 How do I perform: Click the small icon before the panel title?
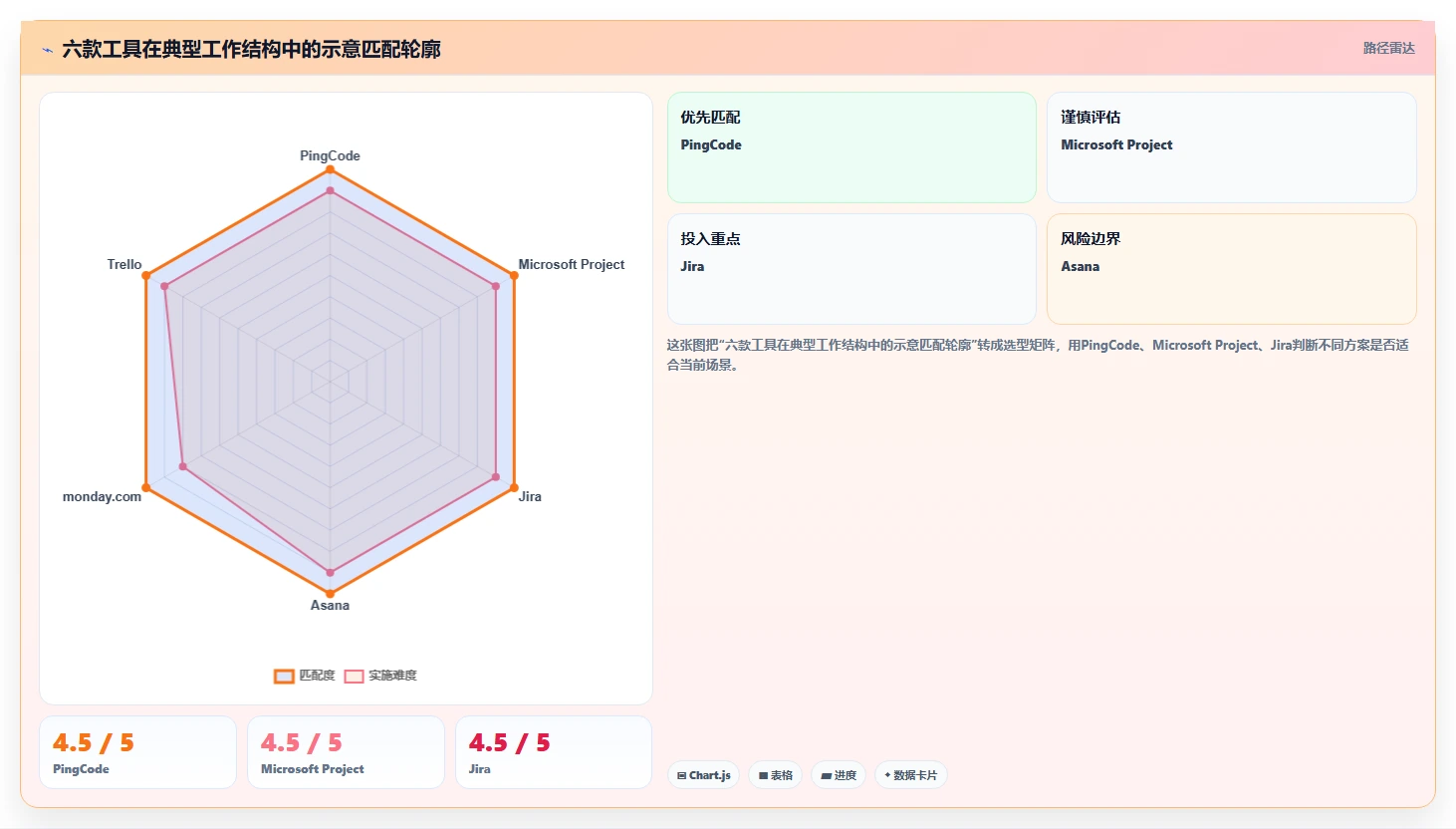click(47, 49)
